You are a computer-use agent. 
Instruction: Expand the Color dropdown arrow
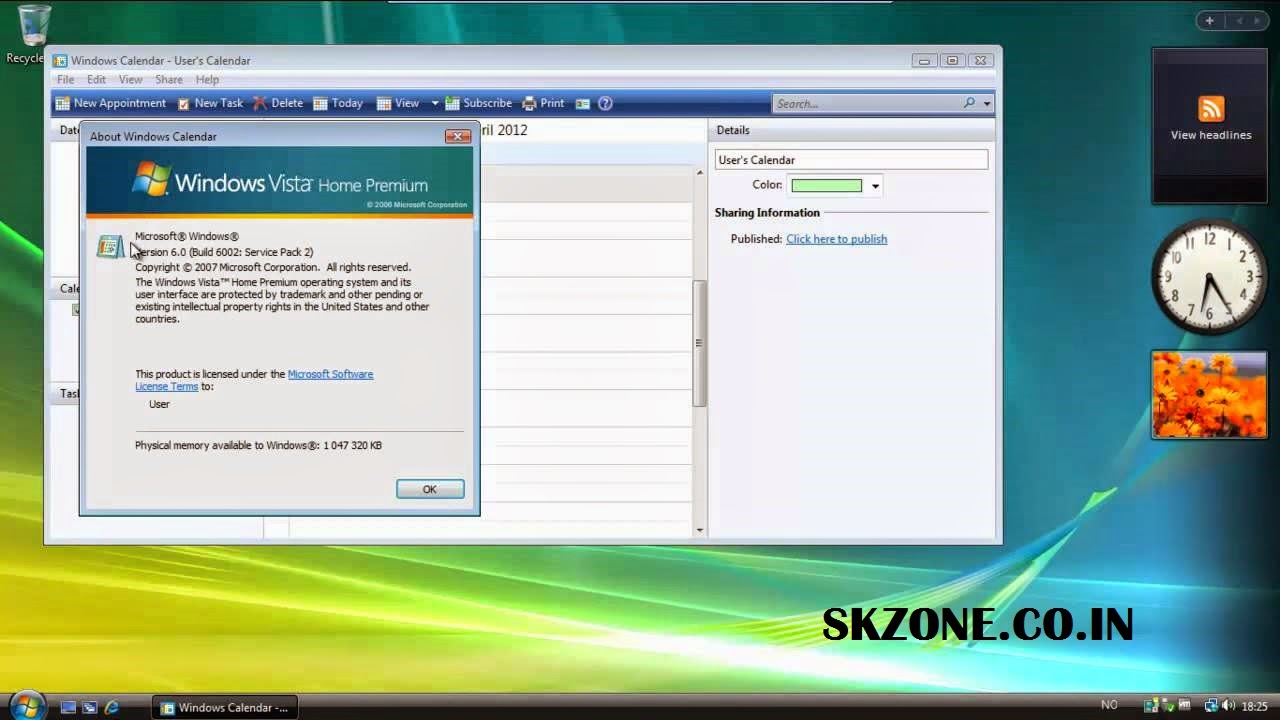(875, 185)
